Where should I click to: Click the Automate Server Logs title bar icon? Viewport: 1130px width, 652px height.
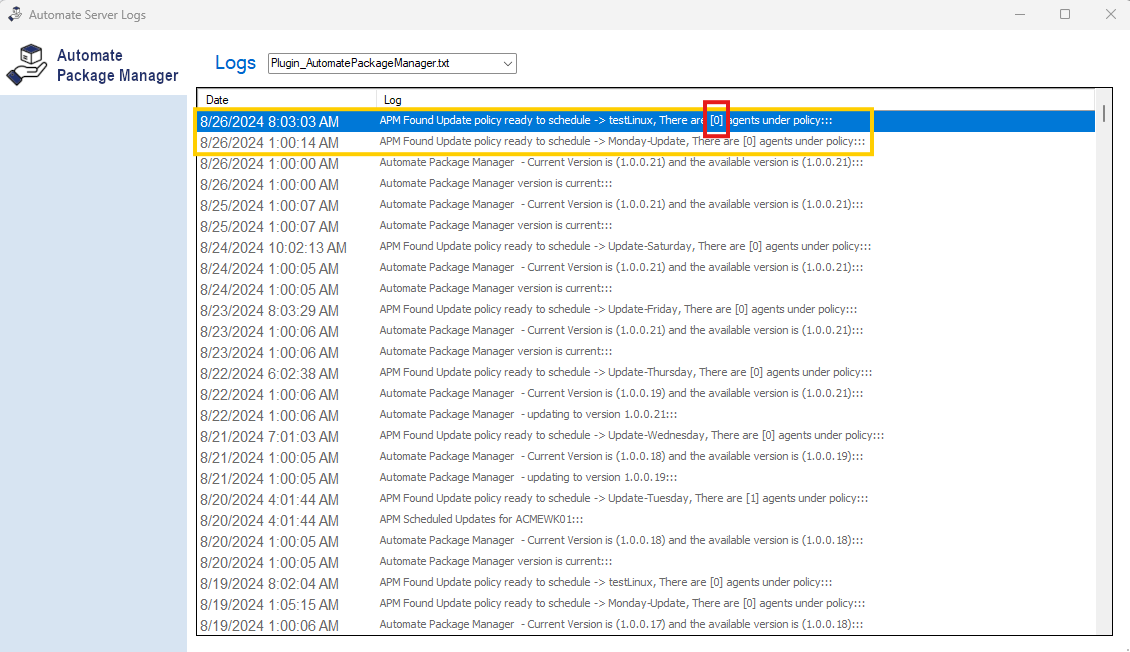(x=14, y=14)
